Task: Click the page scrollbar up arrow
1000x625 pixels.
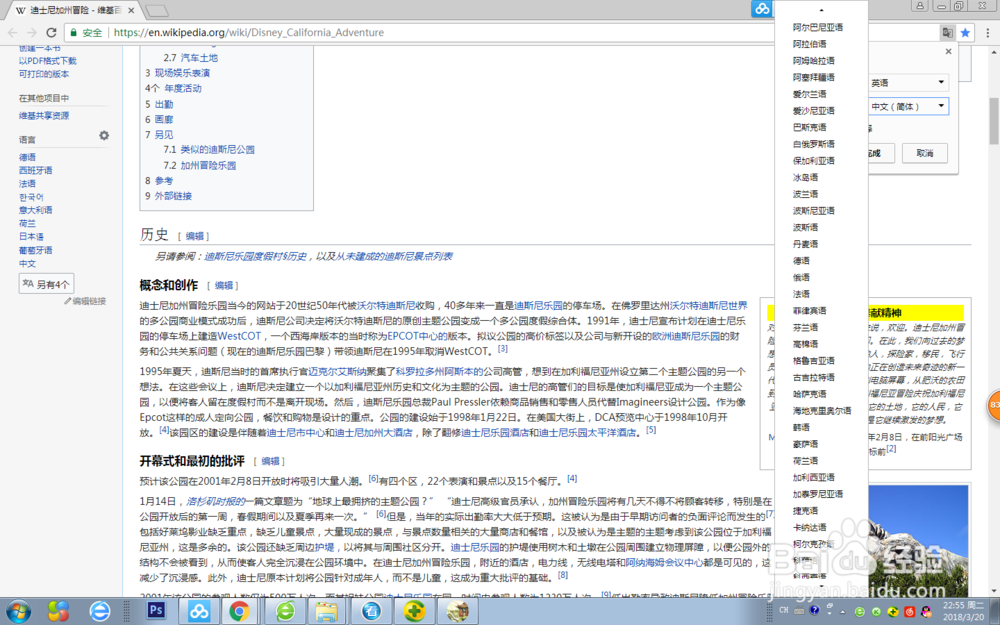Action: click(994, 50)
